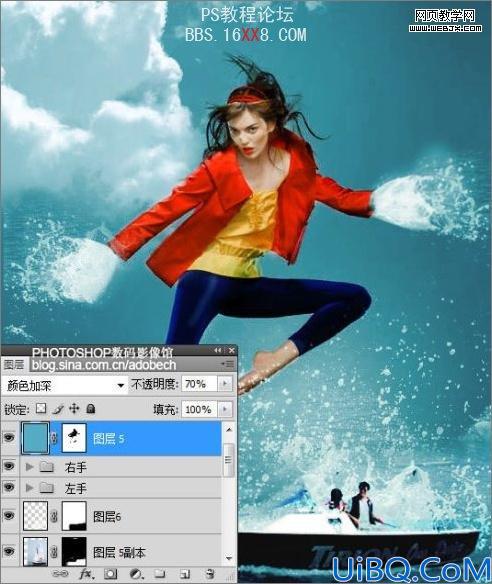The width and height of the screenshot is (492, 584).
Task: Click mask link icon on 图层 5副本
Action: [54, 552]
